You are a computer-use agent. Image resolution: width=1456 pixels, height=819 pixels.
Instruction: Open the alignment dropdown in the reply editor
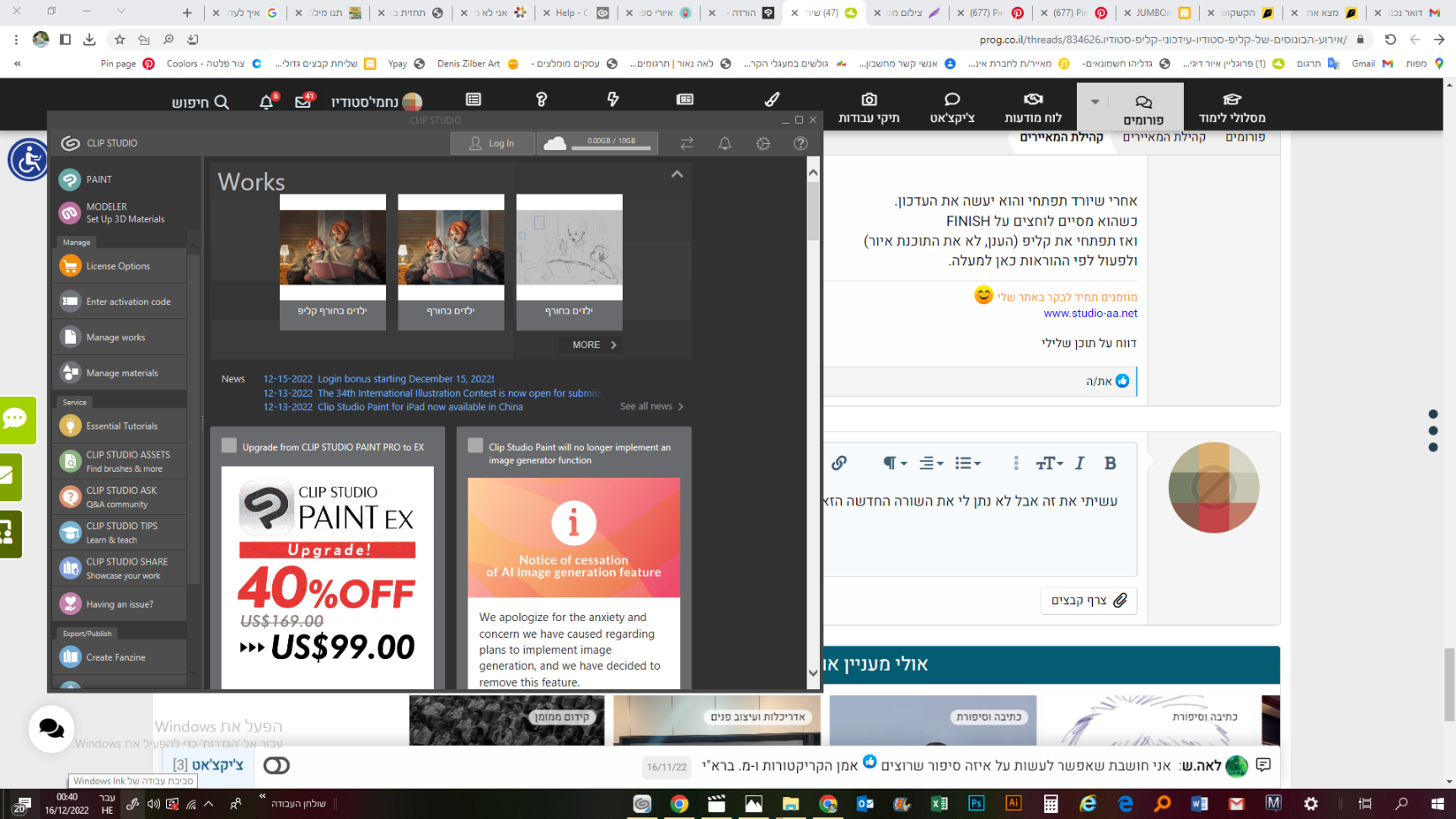click(930, 463)
